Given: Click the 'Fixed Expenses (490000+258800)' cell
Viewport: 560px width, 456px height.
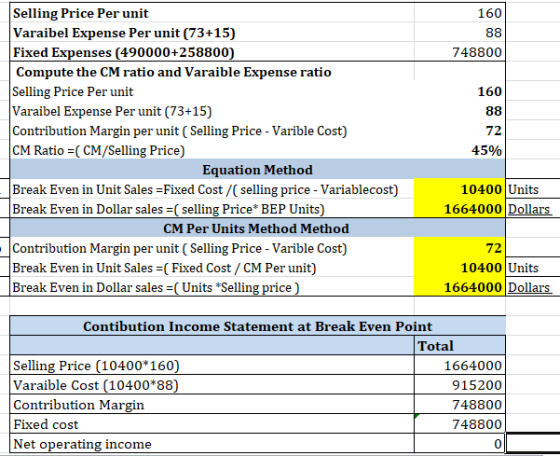Looking at the screenshot, I should [212, 52].
